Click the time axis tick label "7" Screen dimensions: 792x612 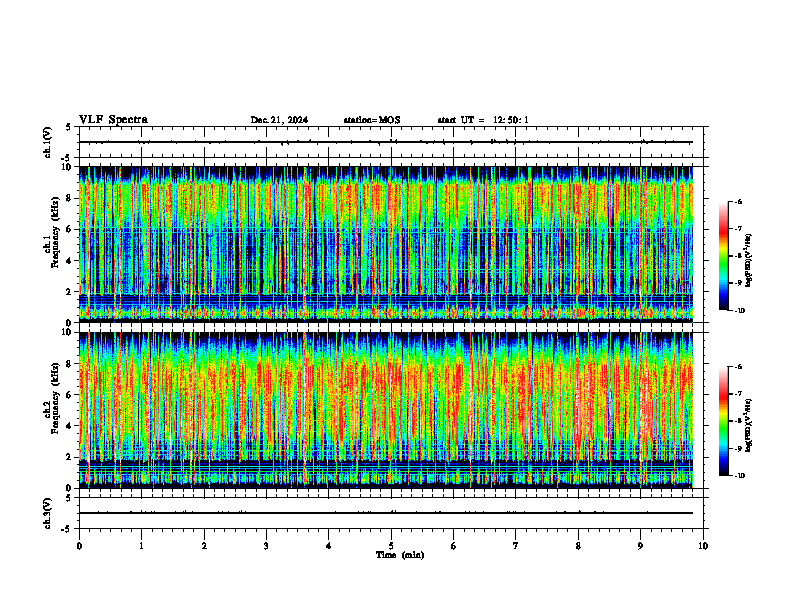(x=516, y=546)
